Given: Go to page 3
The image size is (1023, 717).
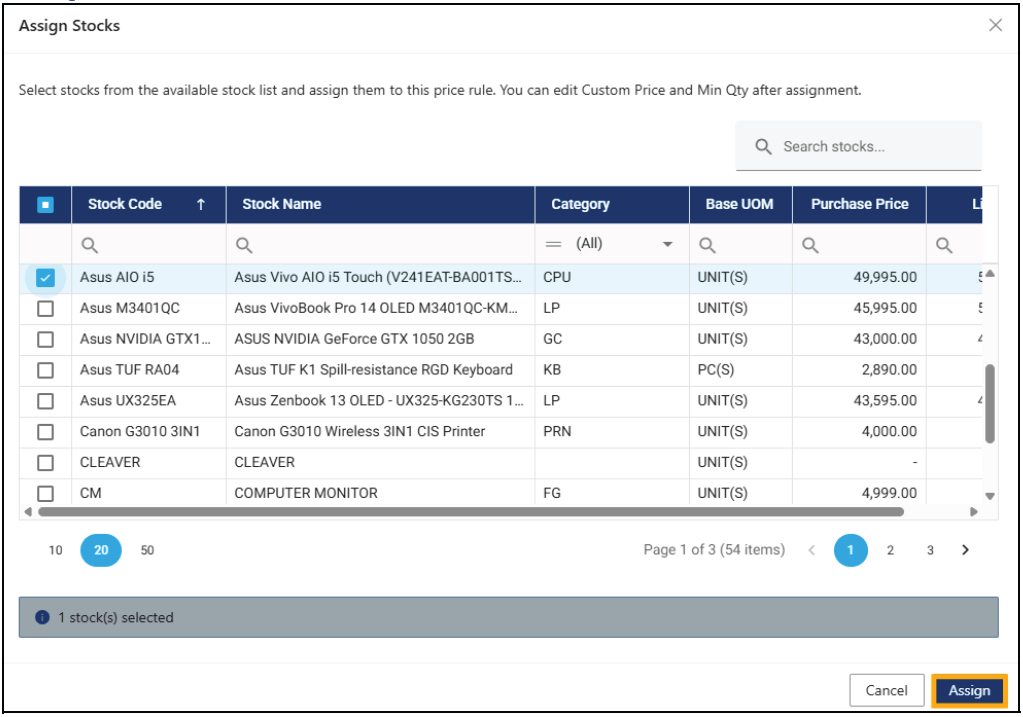Looking at the screenshot, I should [930, 550].
